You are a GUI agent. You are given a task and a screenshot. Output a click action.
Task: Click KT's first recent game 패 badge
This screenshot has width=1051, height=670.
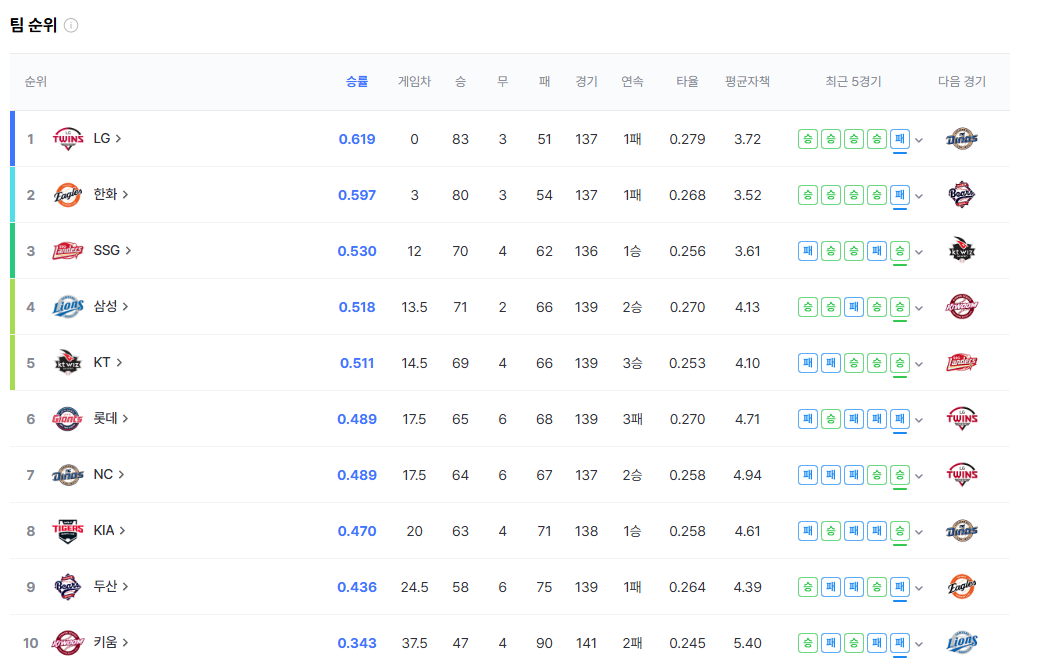click(x=808, y=363)
